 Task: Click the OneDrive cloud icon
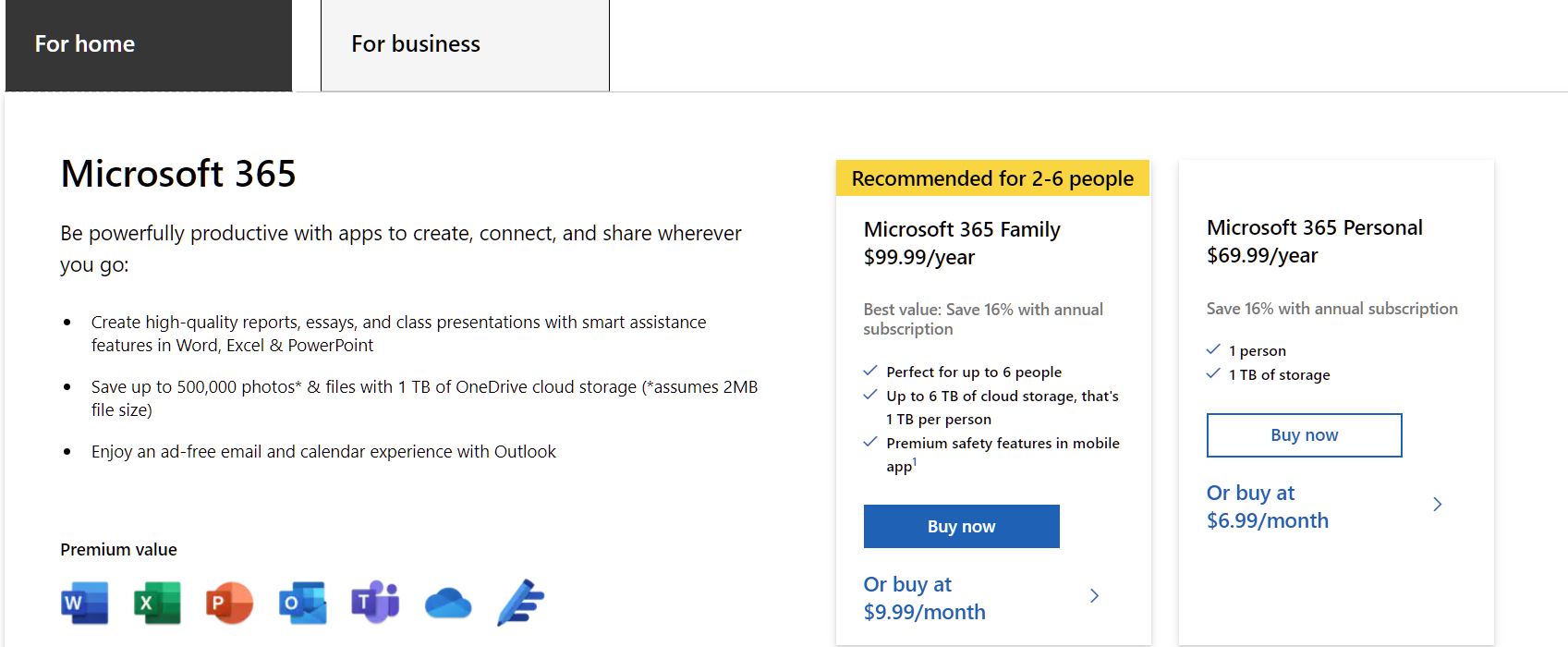(x=448, y=604)
